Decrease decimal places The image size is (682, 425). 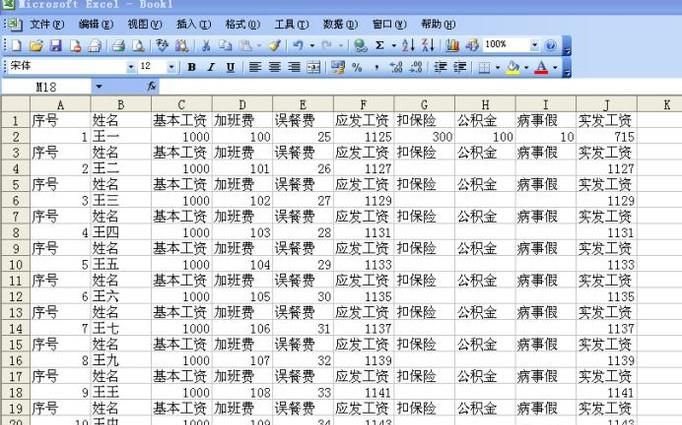pos(416,67)
